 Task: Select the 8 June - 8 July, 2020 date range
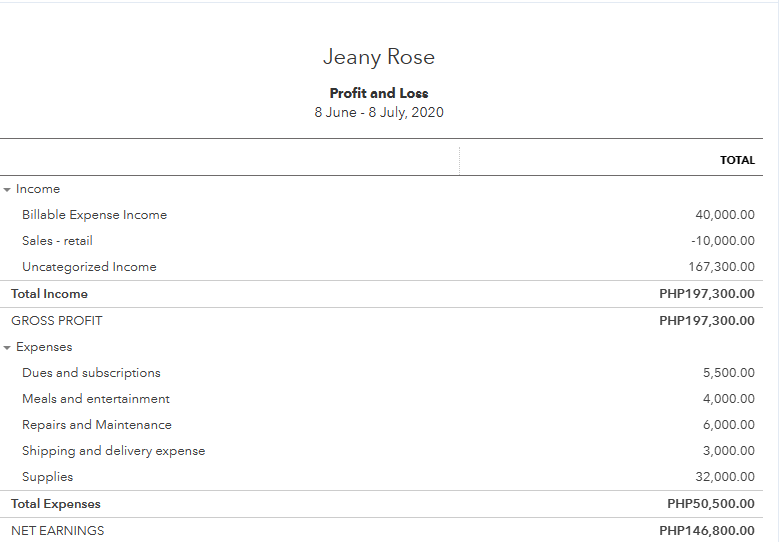click(x=379, y=112)
